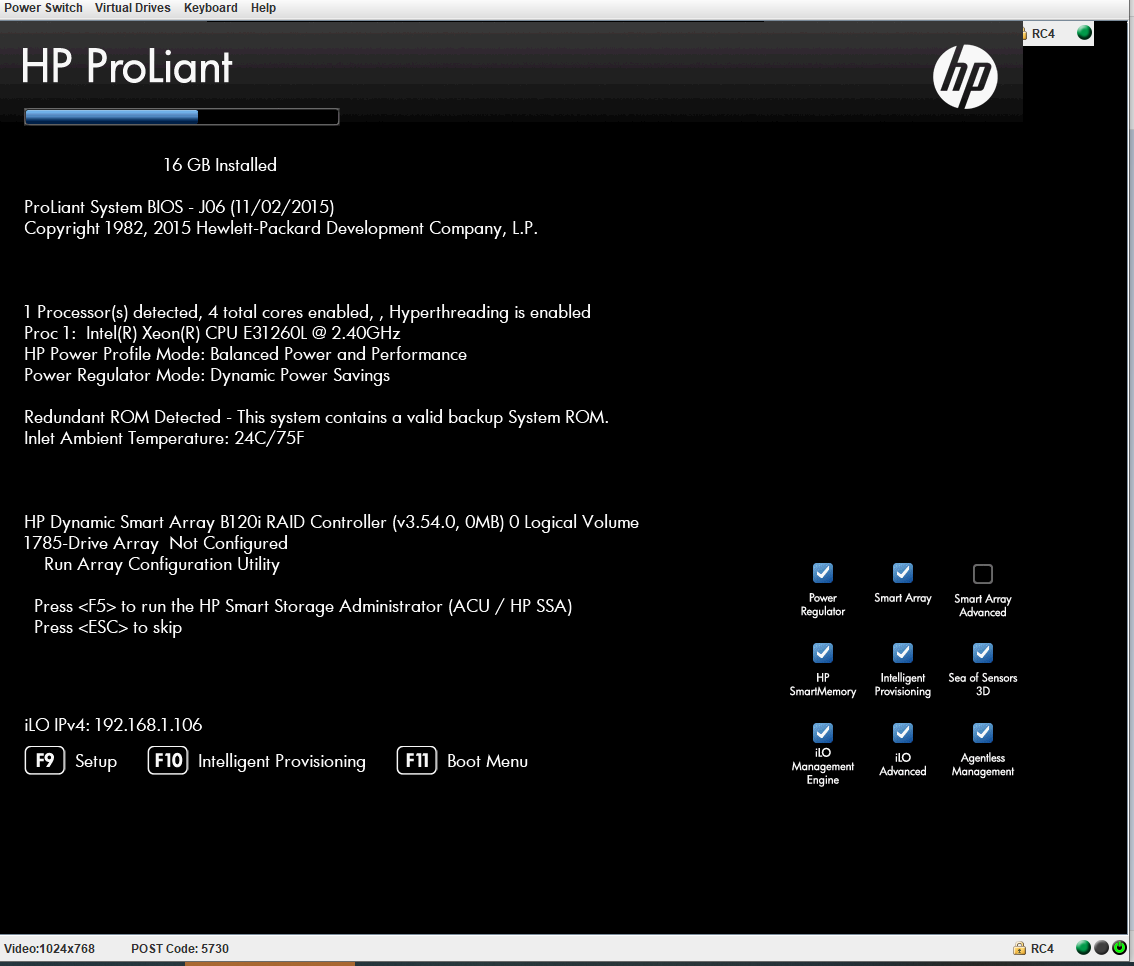Click the Setup label next to F9
The width and height of the screenshot is (1134, 966).
pyautogui.click(x=96, y=761)
